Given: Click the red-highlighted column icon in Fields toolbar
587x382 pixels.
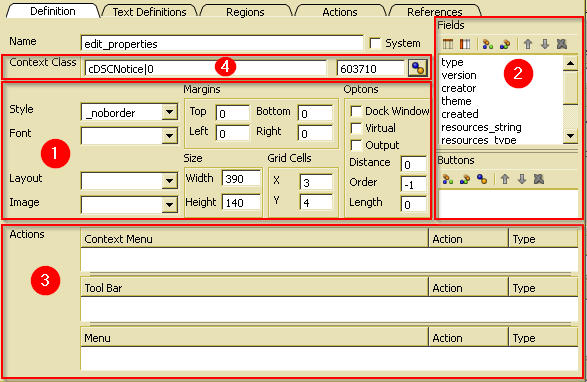Looking at the screenshot, I should (465, 44).
